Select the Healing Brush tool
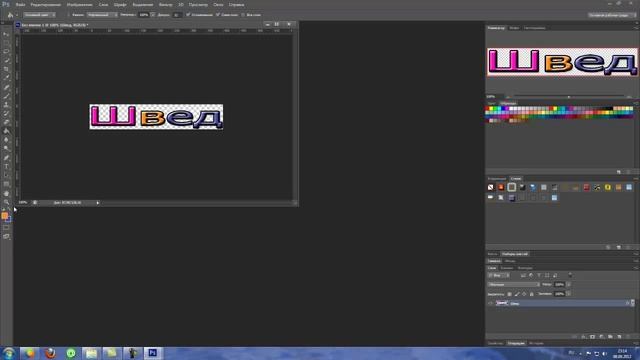Viewport: 640px width, 360px height. pyautogui.click(x=6, y=87)
